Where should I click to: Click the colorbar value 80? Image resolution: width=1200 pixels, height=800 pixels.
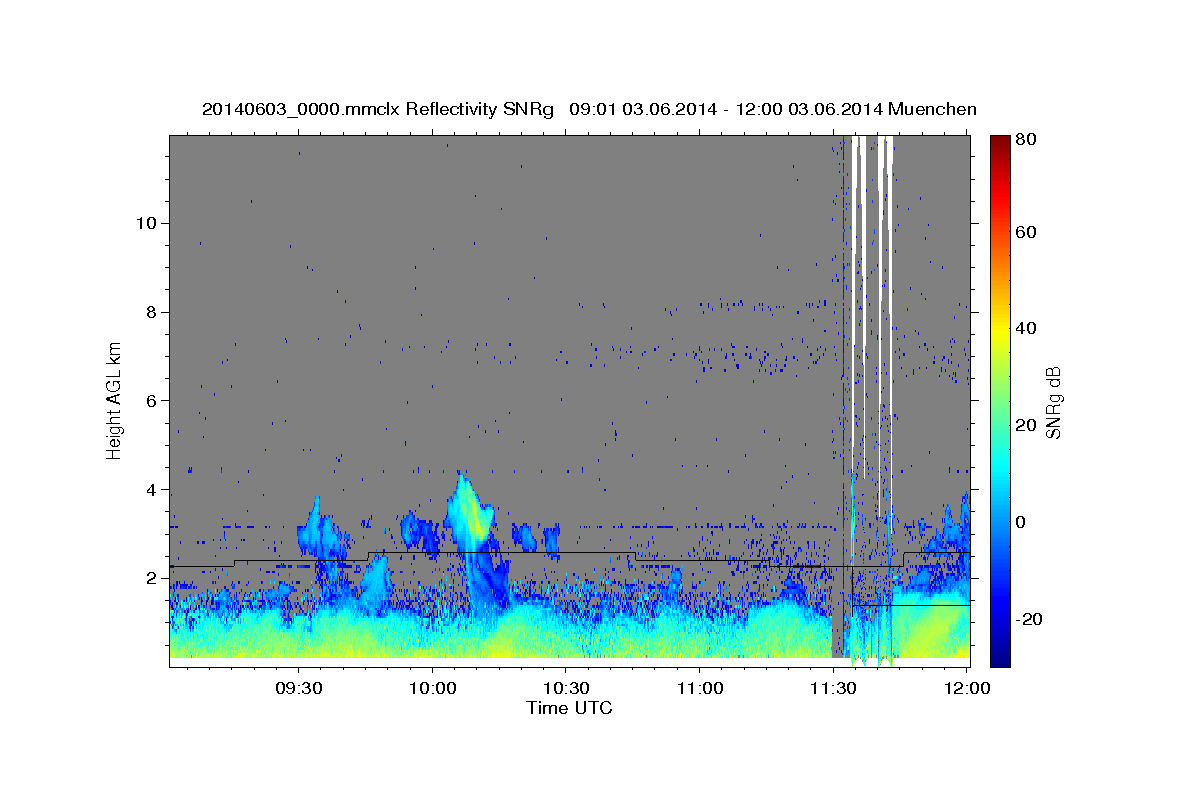point(1027,139)
